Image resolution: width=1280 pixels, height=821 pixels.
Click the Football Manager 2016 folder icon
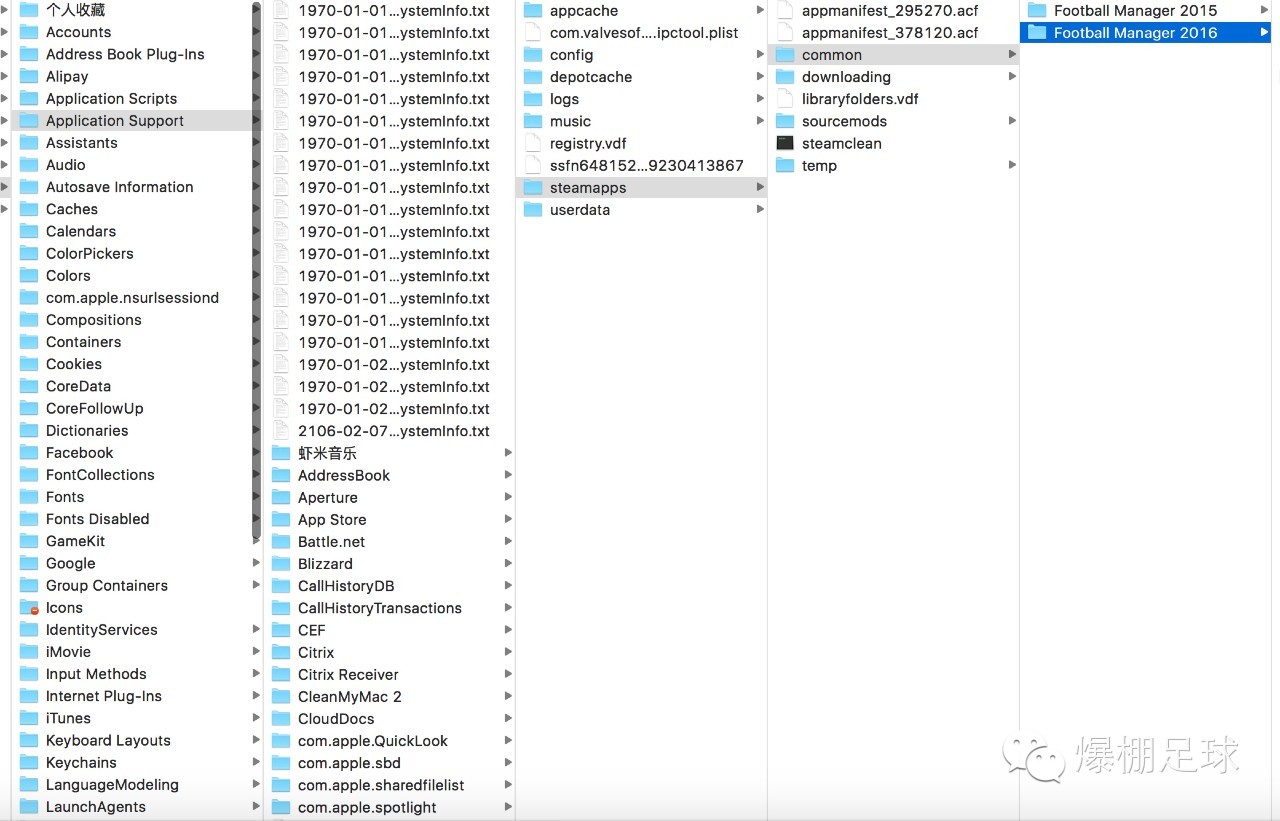coord(1036,33)
